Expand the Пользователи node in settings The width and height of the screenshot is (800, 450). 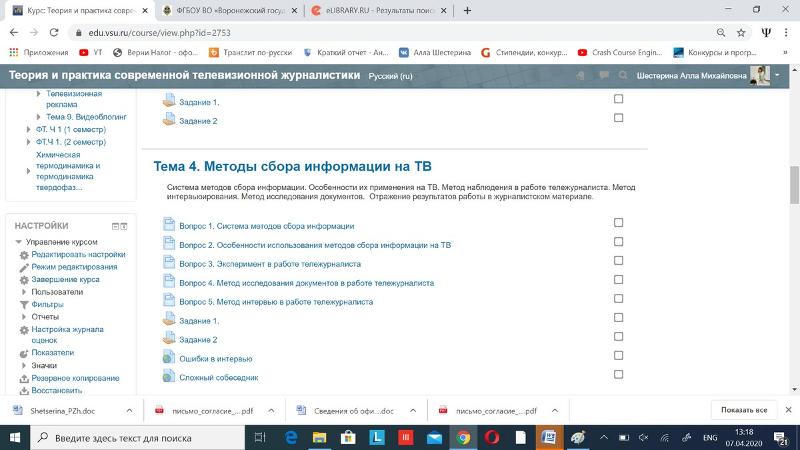(24, 292)
